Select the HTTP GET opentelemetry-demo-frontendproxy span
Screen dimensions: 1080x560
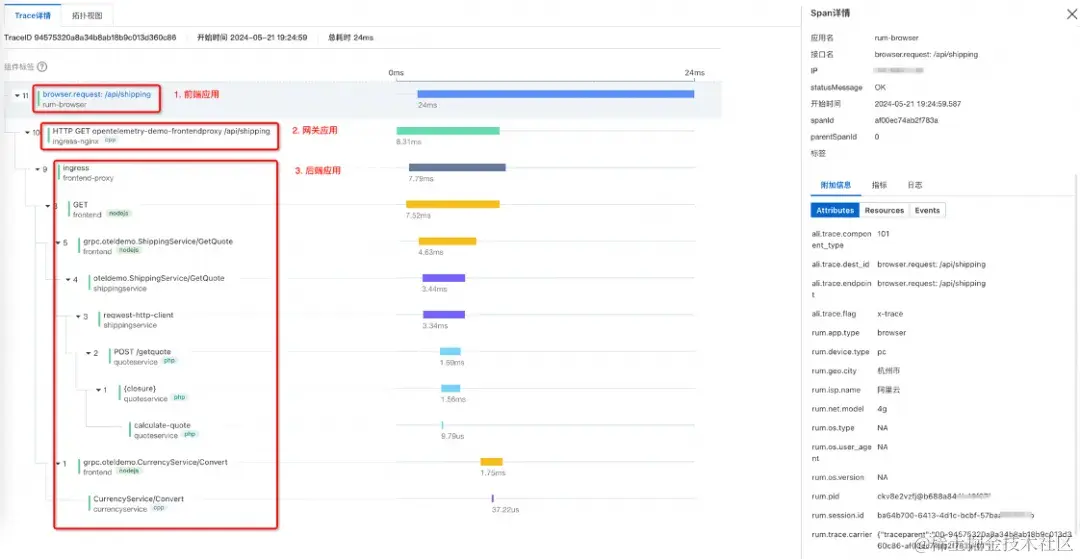[161, 131]
